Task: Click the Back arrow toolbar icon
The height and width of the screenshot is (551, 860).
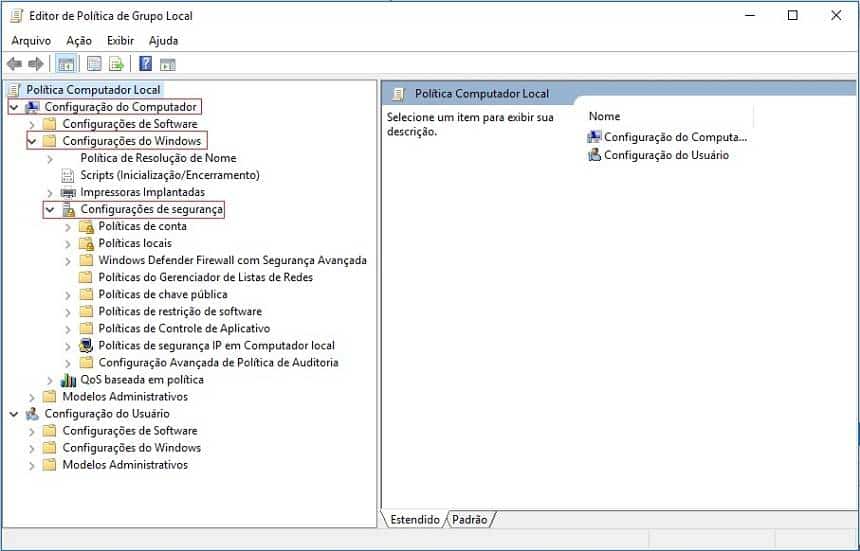Action: (x=15, y=64)
